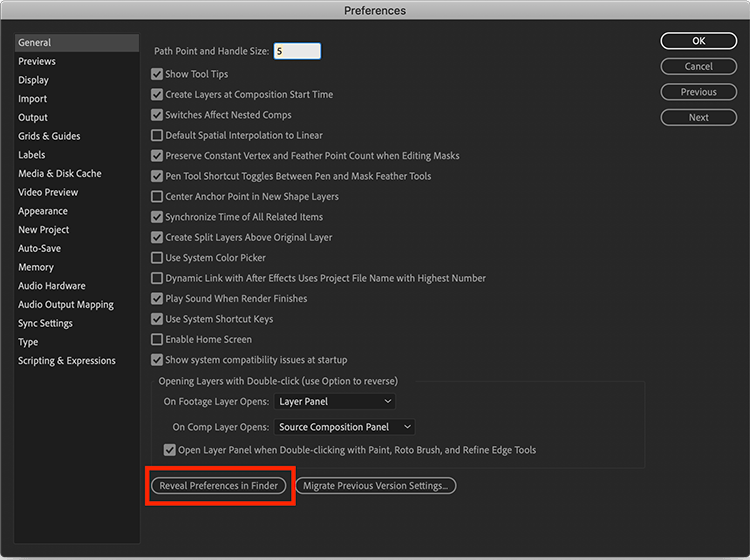Enable Center Anchor Point in New Shape Layers
The width and height of the screenshot is (750, 560).
click(157, 197)
